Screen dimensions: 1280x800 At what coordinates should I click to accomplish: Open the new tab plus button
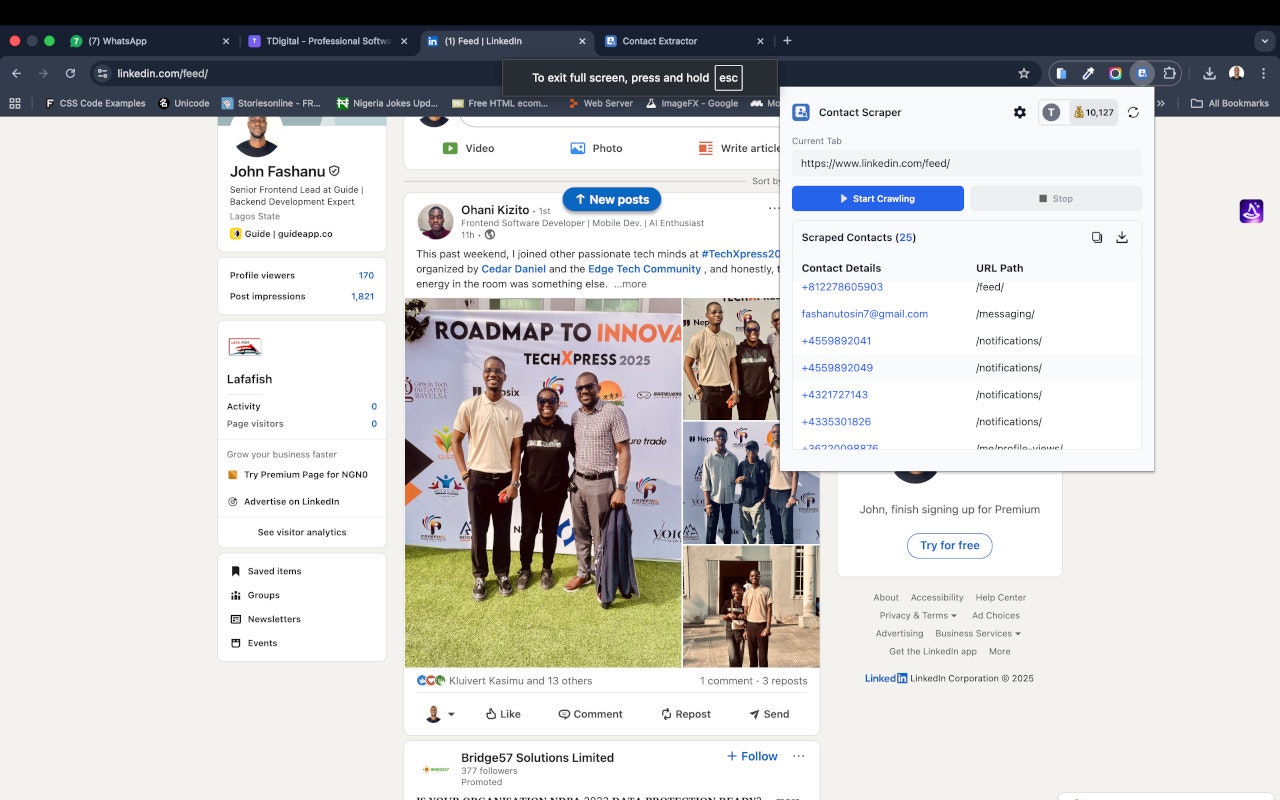787,41
